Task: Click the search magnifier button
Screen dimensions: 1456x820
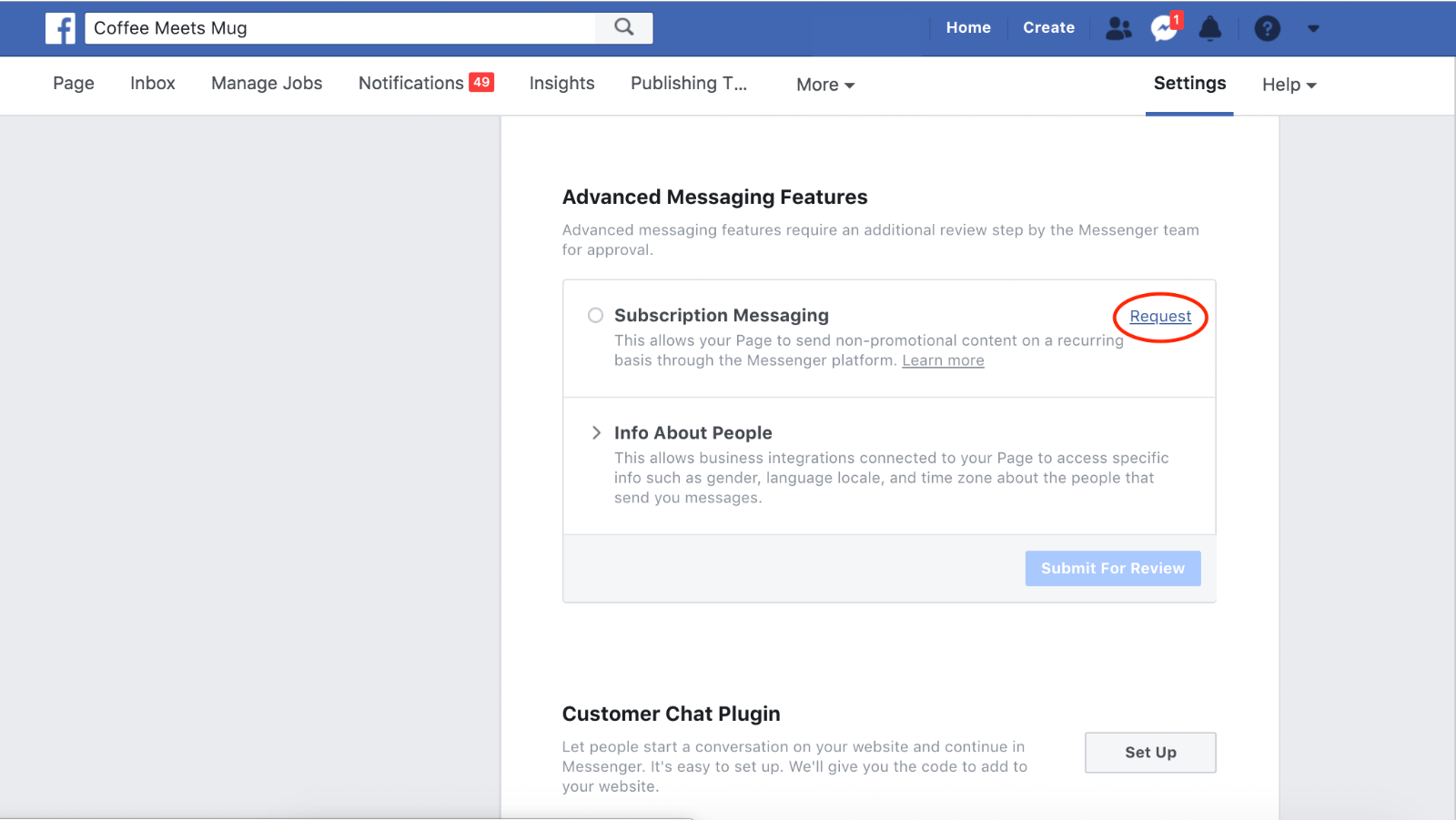Action: click(x=623, y=27)
